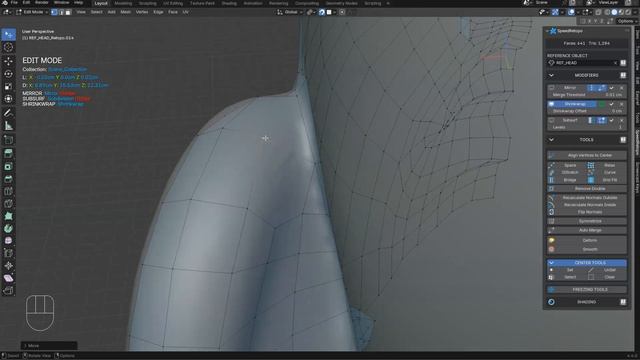Image resolution: width=640 pixels, height=360 pixels.
Task: Toggle Shrinkwrap modifier checkmark
Action: click(611, 104)
